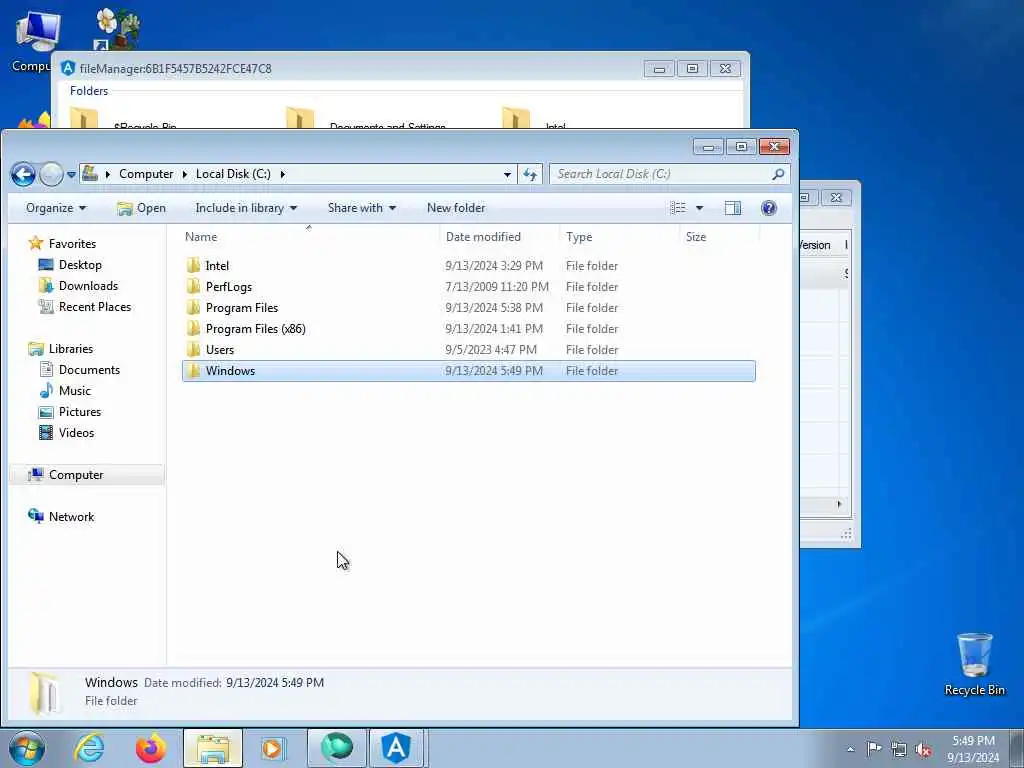1024x768 pixels.
Task: Click the blue A app taskbar button
Action: click(x=396, y=748)
